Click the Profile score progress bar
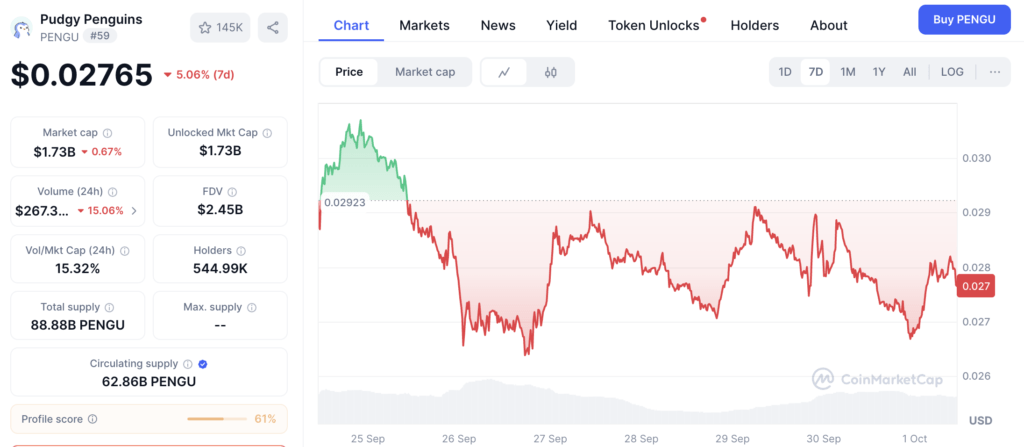 (x=217, y=419)
